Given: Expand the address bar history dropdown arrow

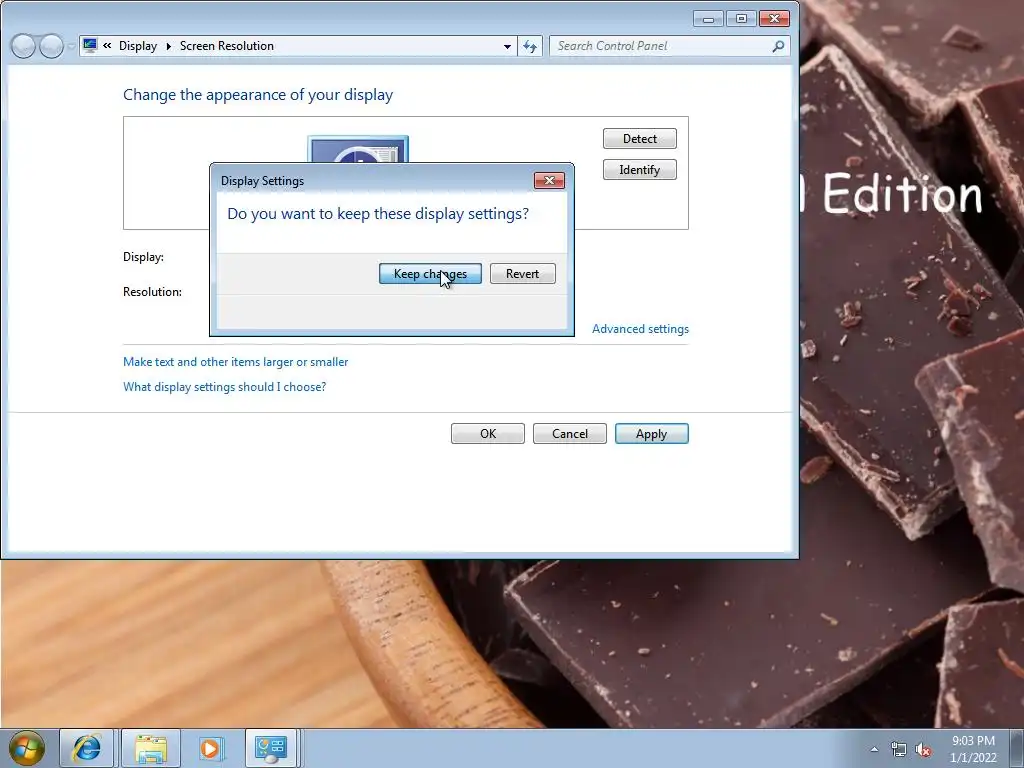Looking at the screenshot, I should point(507,46).
